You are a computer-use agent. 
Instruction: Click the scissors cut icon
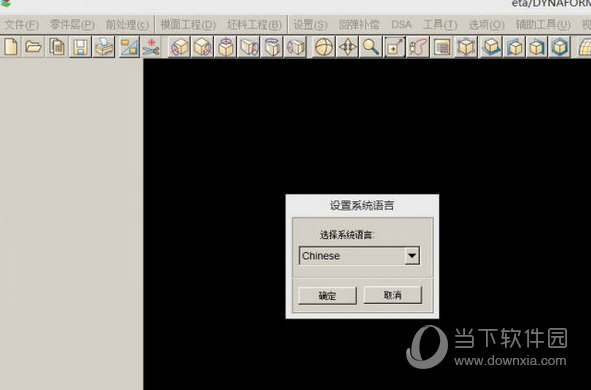click(x=151, y=47)
